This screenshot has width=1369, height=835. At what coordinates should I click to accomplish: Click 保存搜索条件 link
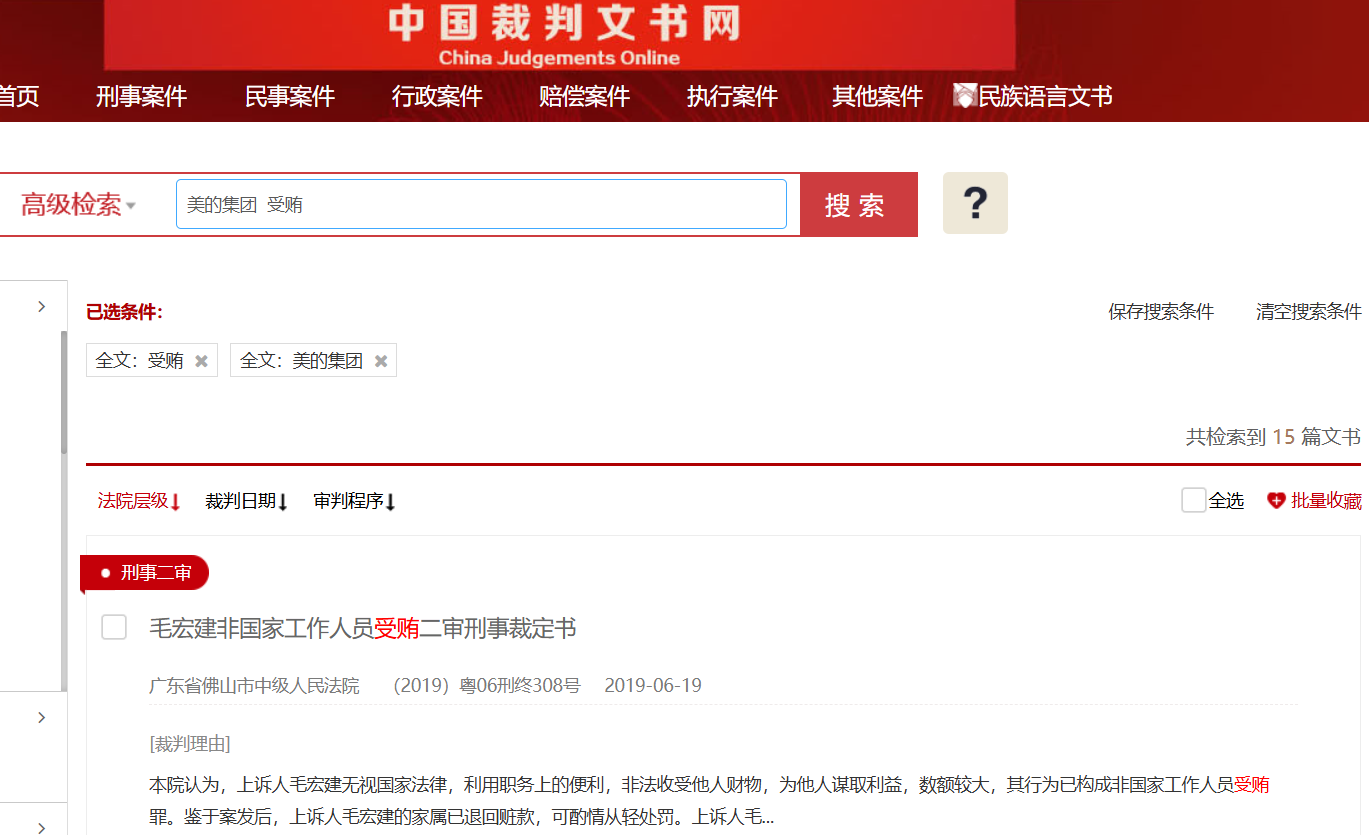1160,311
